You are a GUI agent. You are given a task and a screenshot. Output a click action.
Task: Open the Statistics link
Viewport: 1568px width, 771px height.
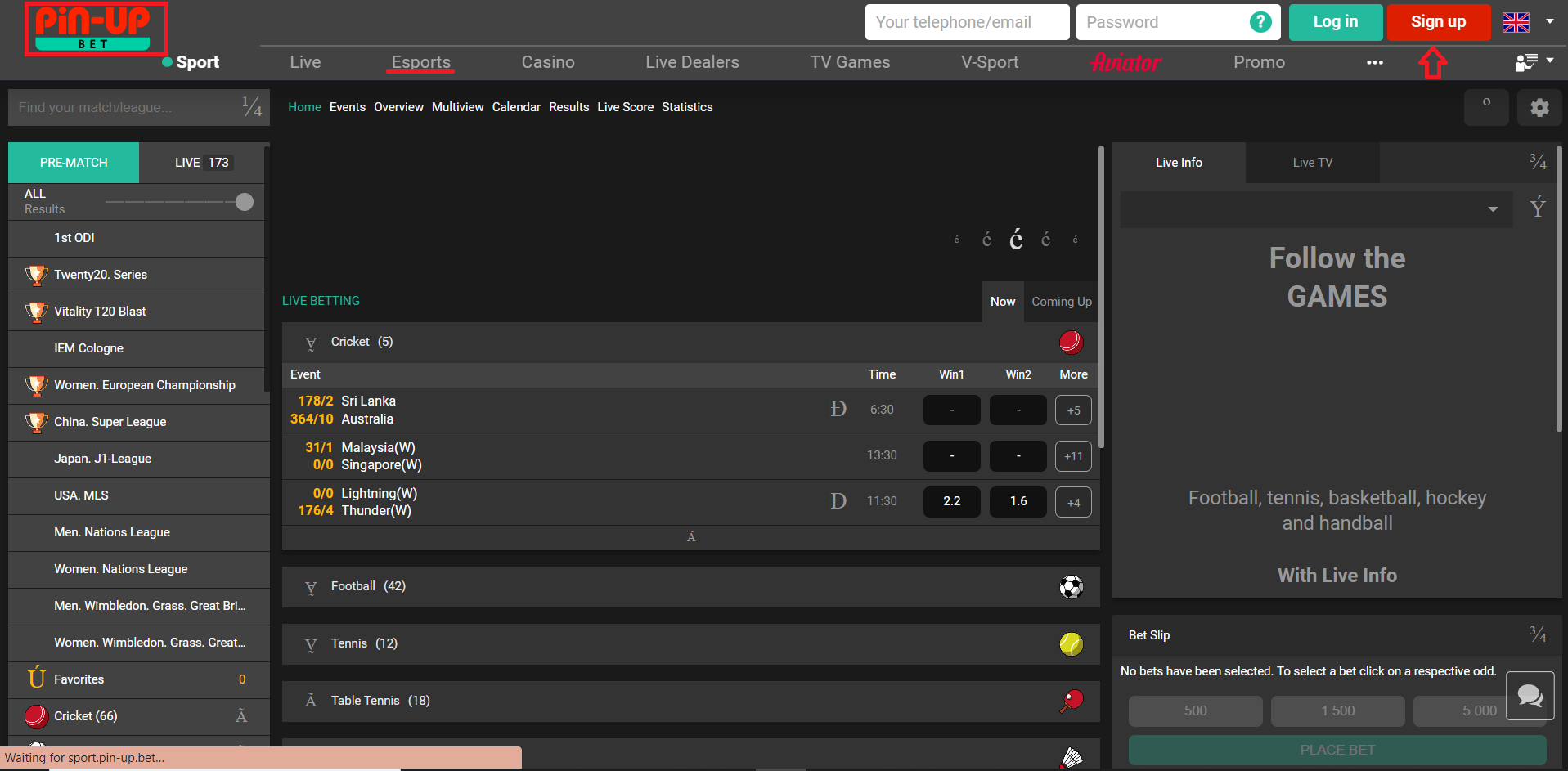(687, 107)
